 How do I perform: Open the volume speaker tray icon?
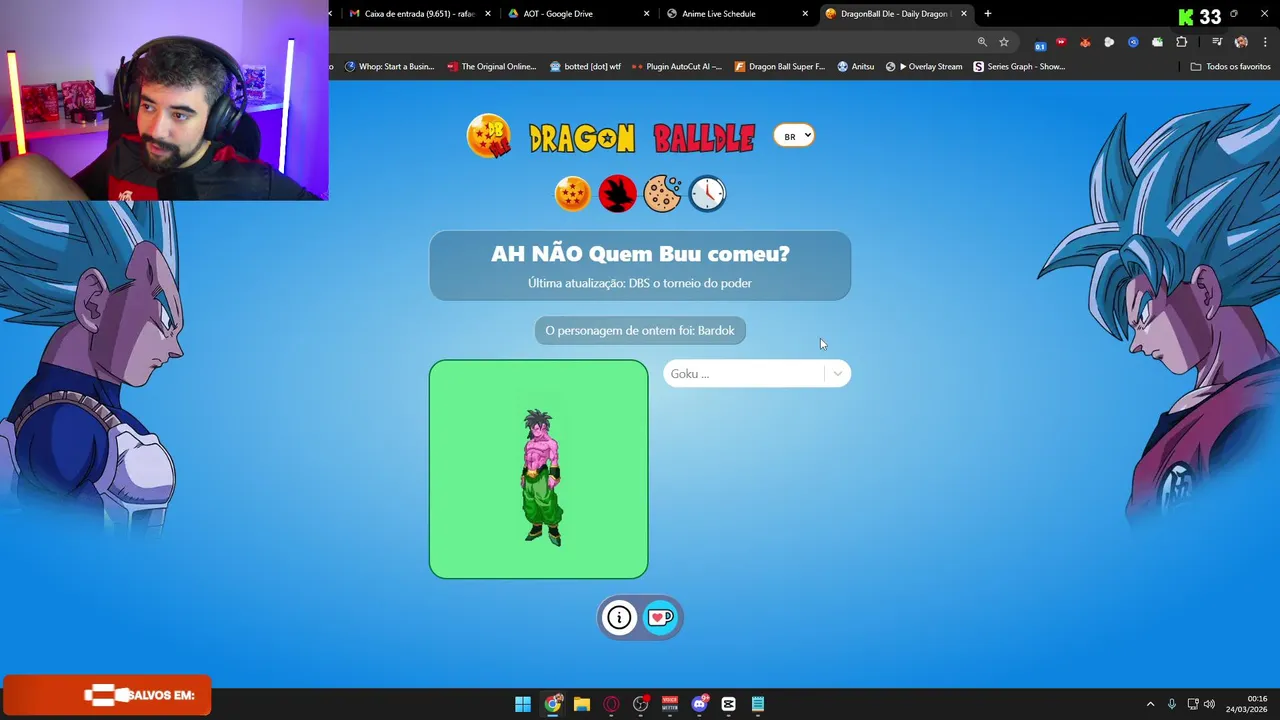point(1209,704)
